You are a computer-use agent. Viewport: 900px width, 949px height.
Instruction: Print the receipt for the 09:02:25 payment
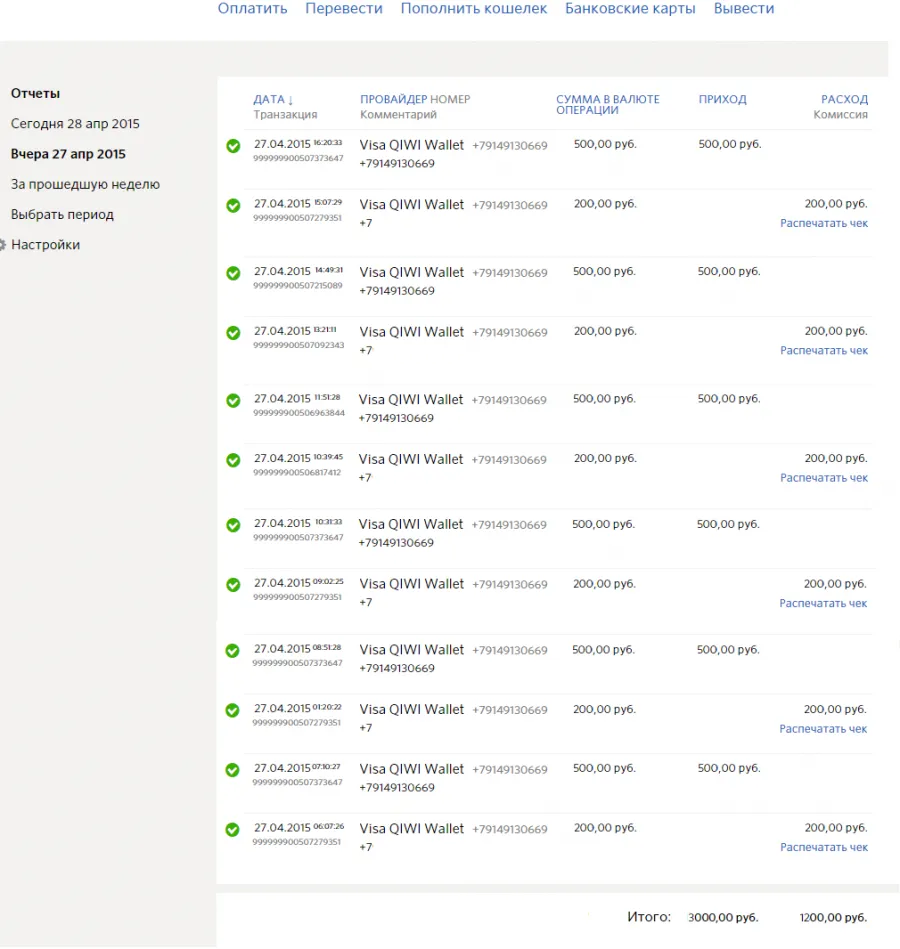click(x=823, y=603)
